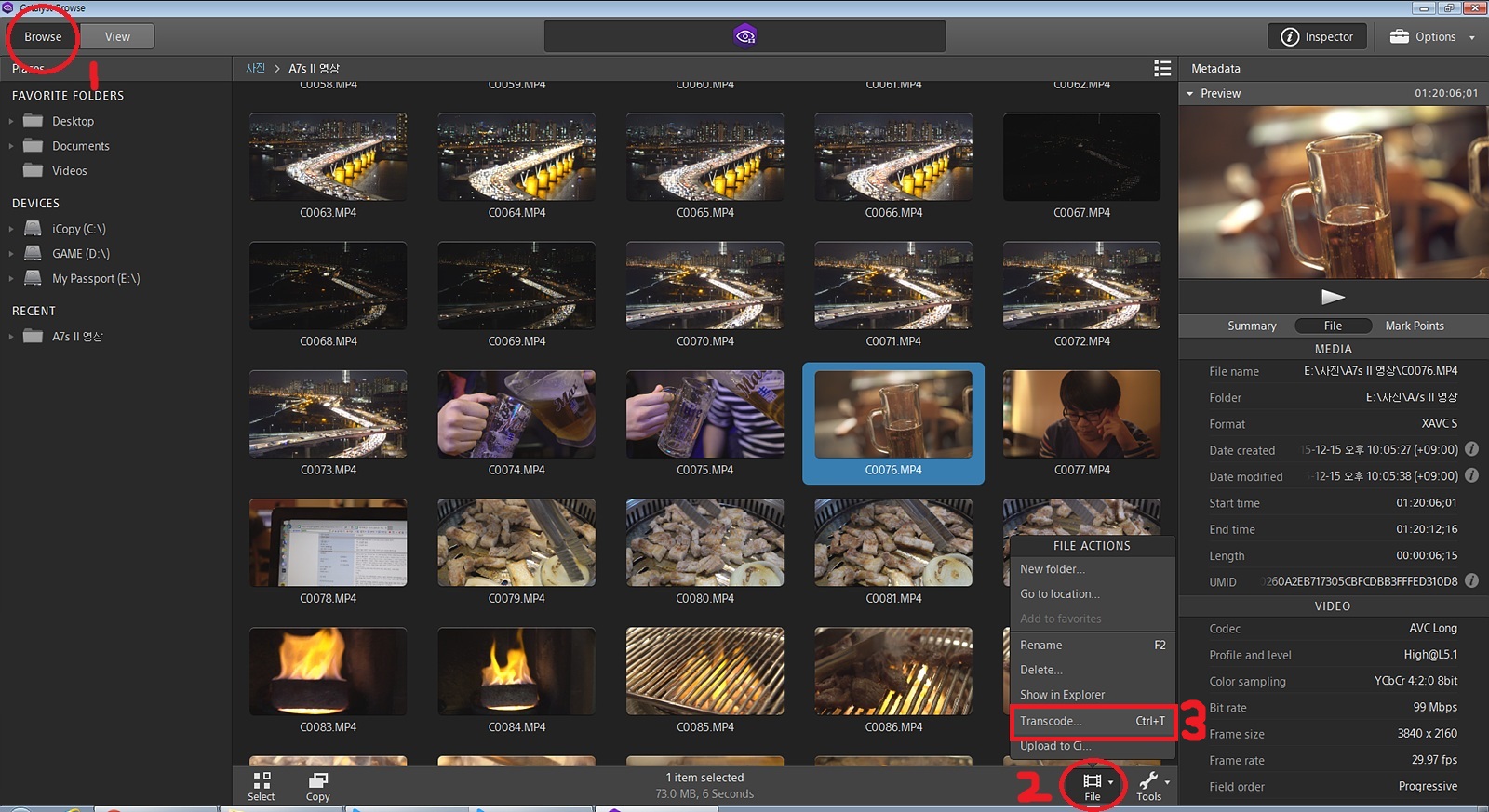Switch to the View mode button
The height and width of the screenshot is (812, 1489).
pyautogui.click(x=117, y=36)
